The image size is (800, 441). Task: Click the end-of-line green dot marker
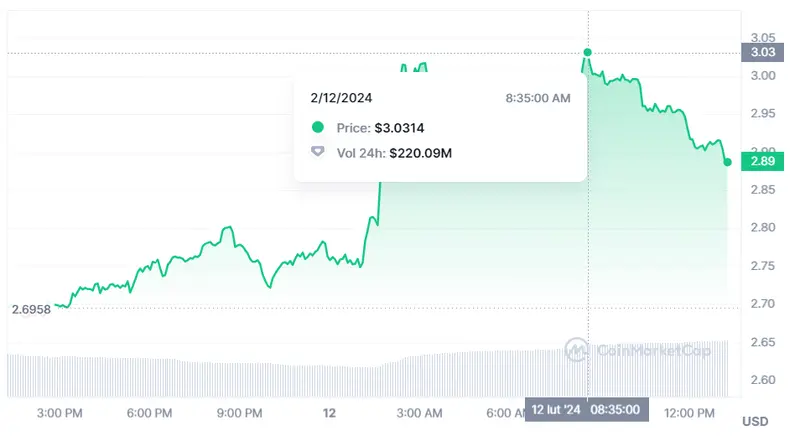pyautogui.click(x=727, y=162)
